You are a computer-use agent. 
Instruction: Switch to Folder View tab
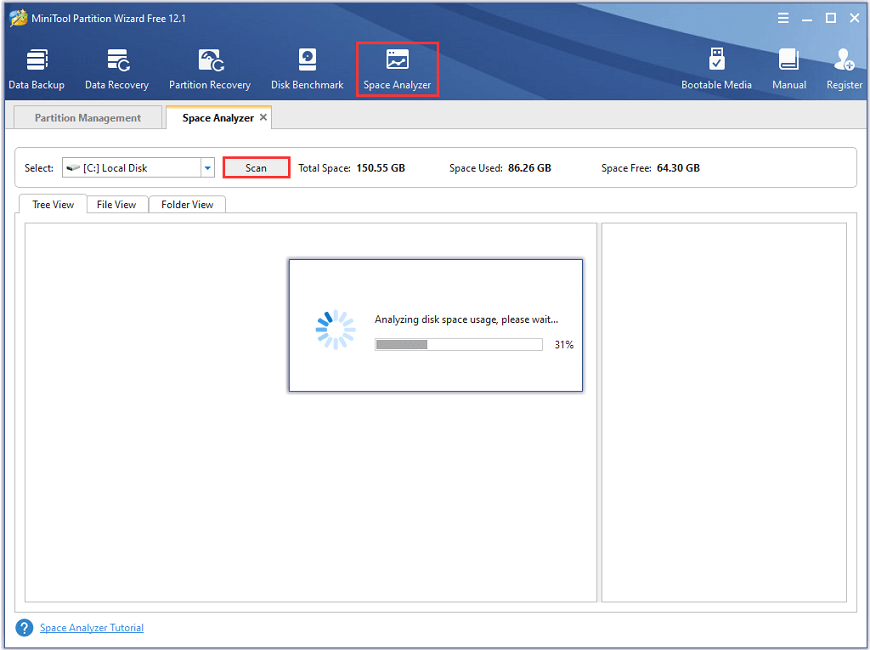tap(187, 204)
